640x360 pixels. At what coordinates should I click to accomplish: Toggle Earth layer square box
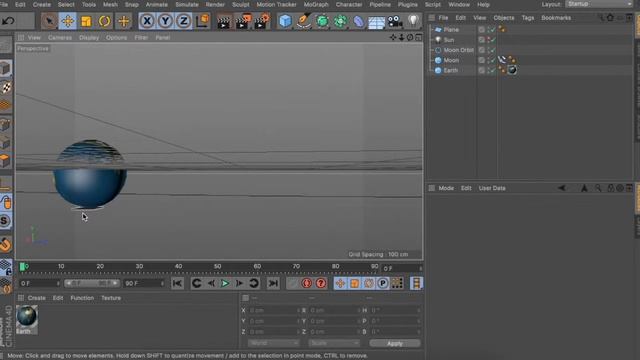(482, 71)
